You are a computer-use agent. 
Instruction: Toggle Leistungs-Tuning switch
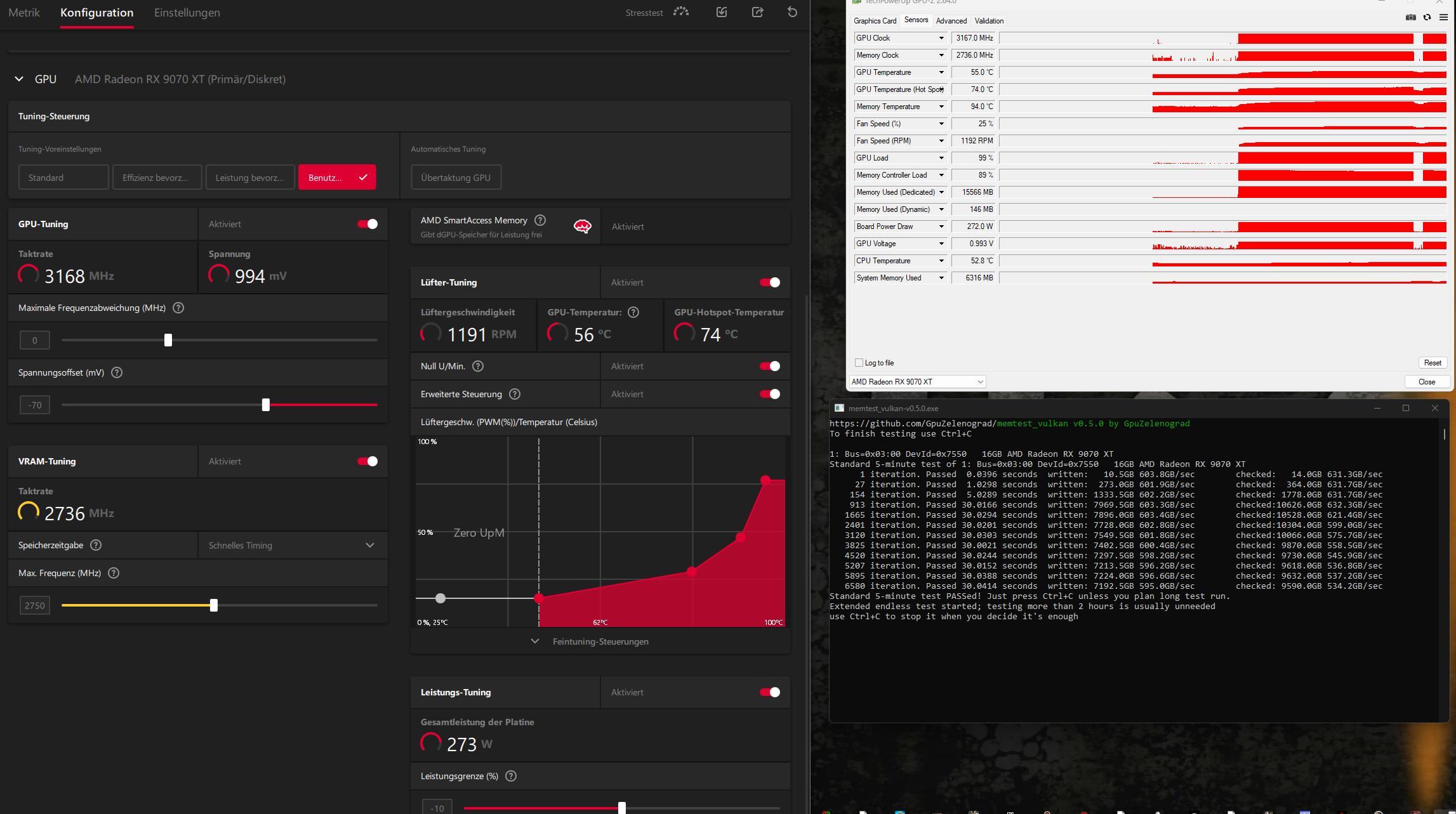tap(770, 692)
